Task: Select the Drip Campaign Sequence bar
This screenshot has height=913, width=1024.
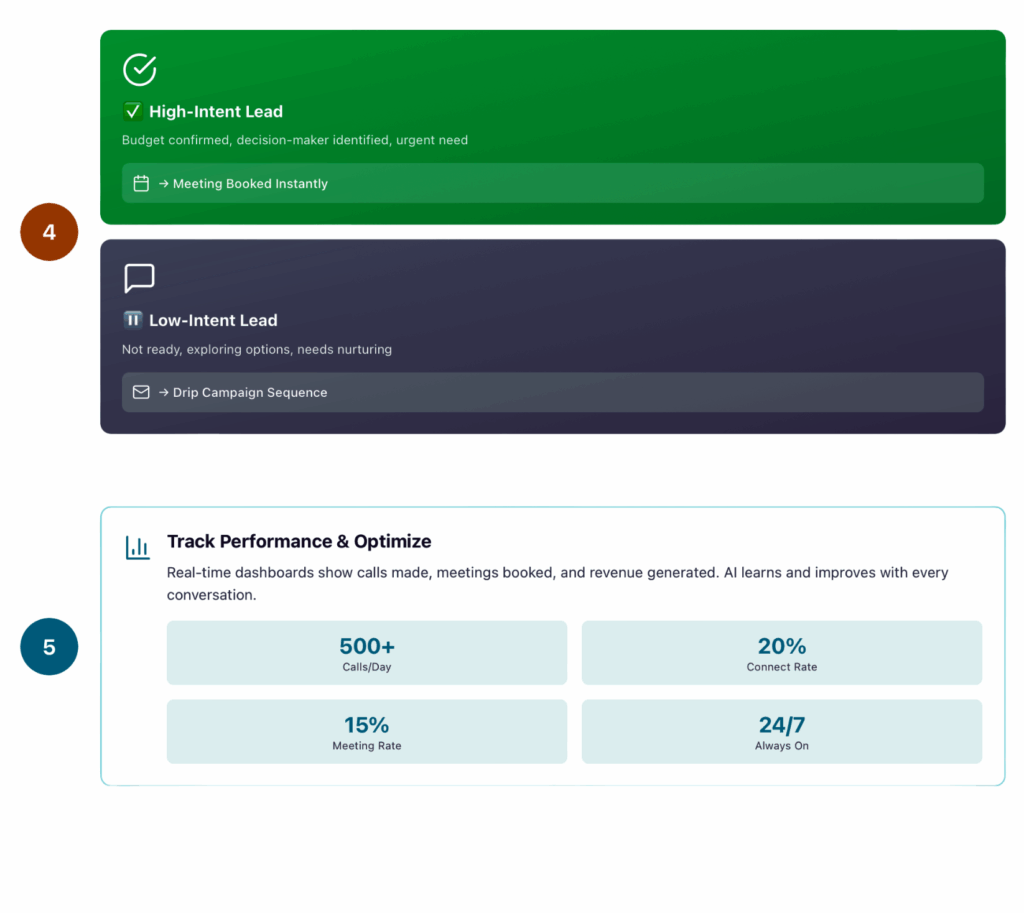Action: 552,392
